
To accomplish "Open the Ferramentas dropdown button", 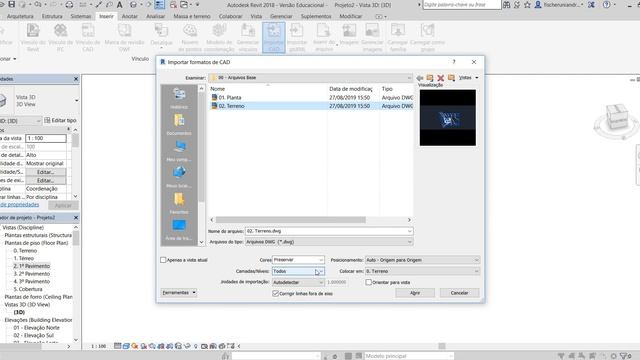I will pyautogui.click(x=179, y=292).
